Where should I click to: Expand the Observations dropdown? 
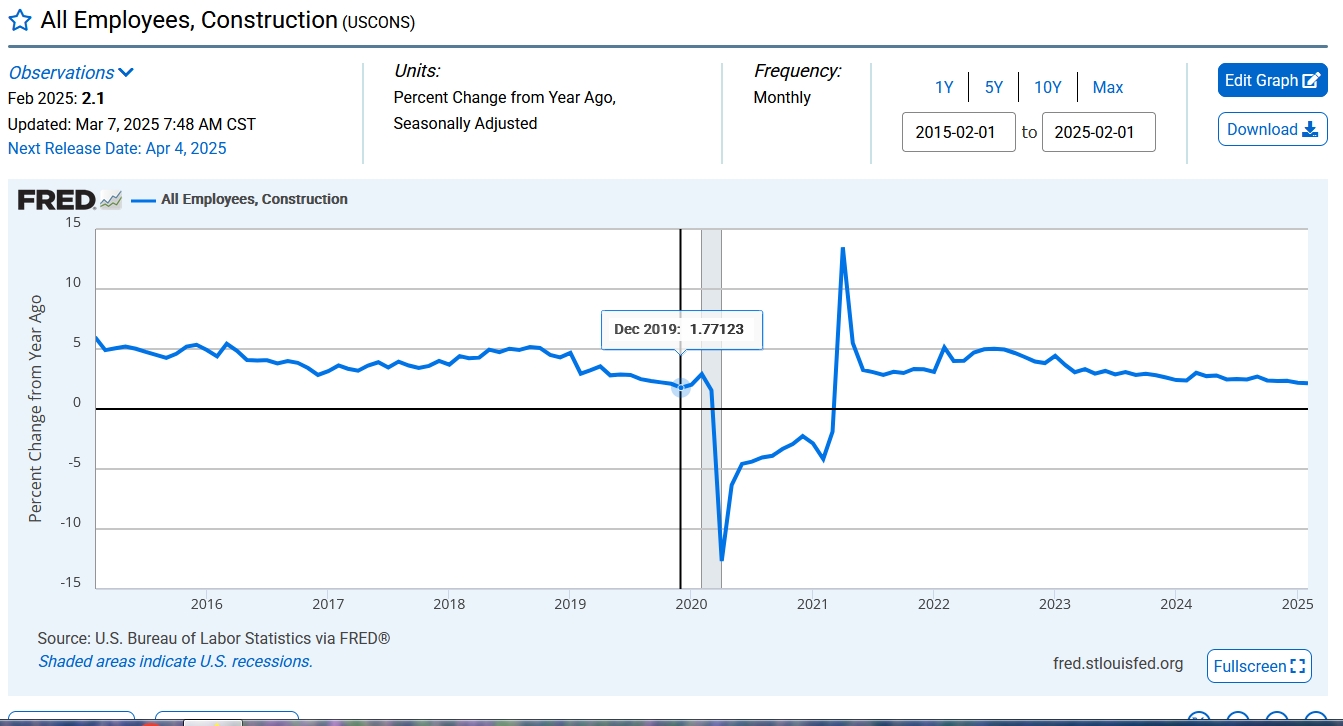[70, 73]
